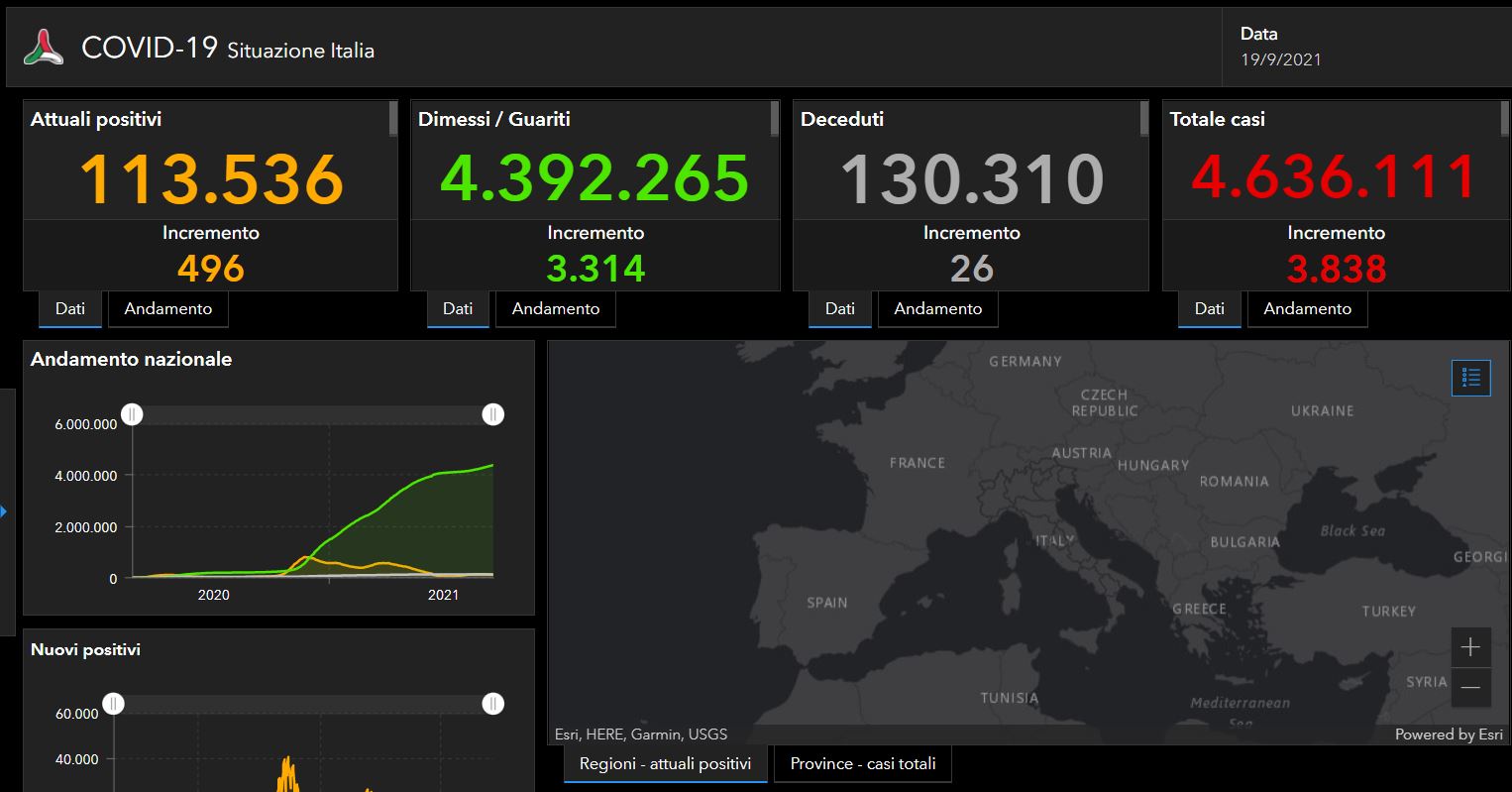The image size is (1512, 792).
Task: Select Dati tab under Deceduti
Action: 839,308
